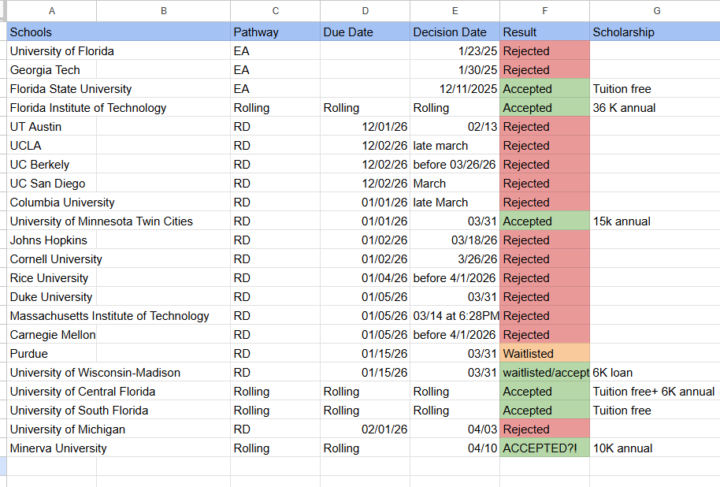
Task: Click South Florida's Tuition free cell
Action: click(x=655, y=410)
